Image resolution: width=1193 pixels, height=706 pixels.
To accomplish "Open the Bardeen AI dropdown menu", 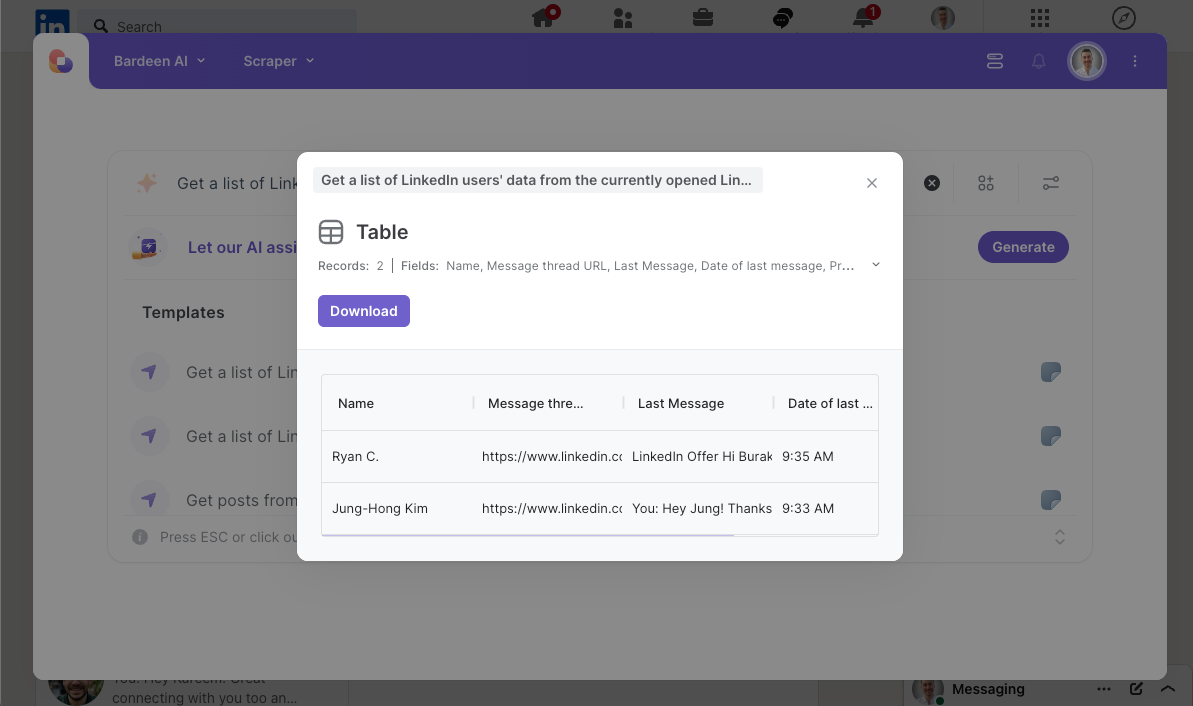I will [160, 61].
